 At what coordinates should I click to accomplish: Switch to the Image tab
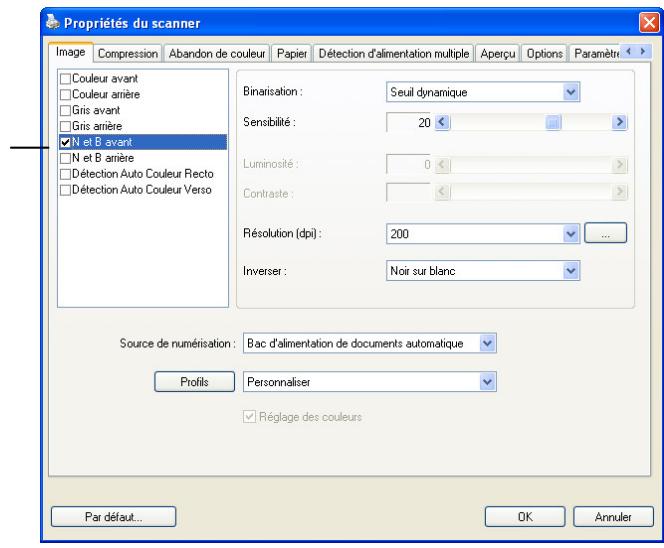[71, 52]
